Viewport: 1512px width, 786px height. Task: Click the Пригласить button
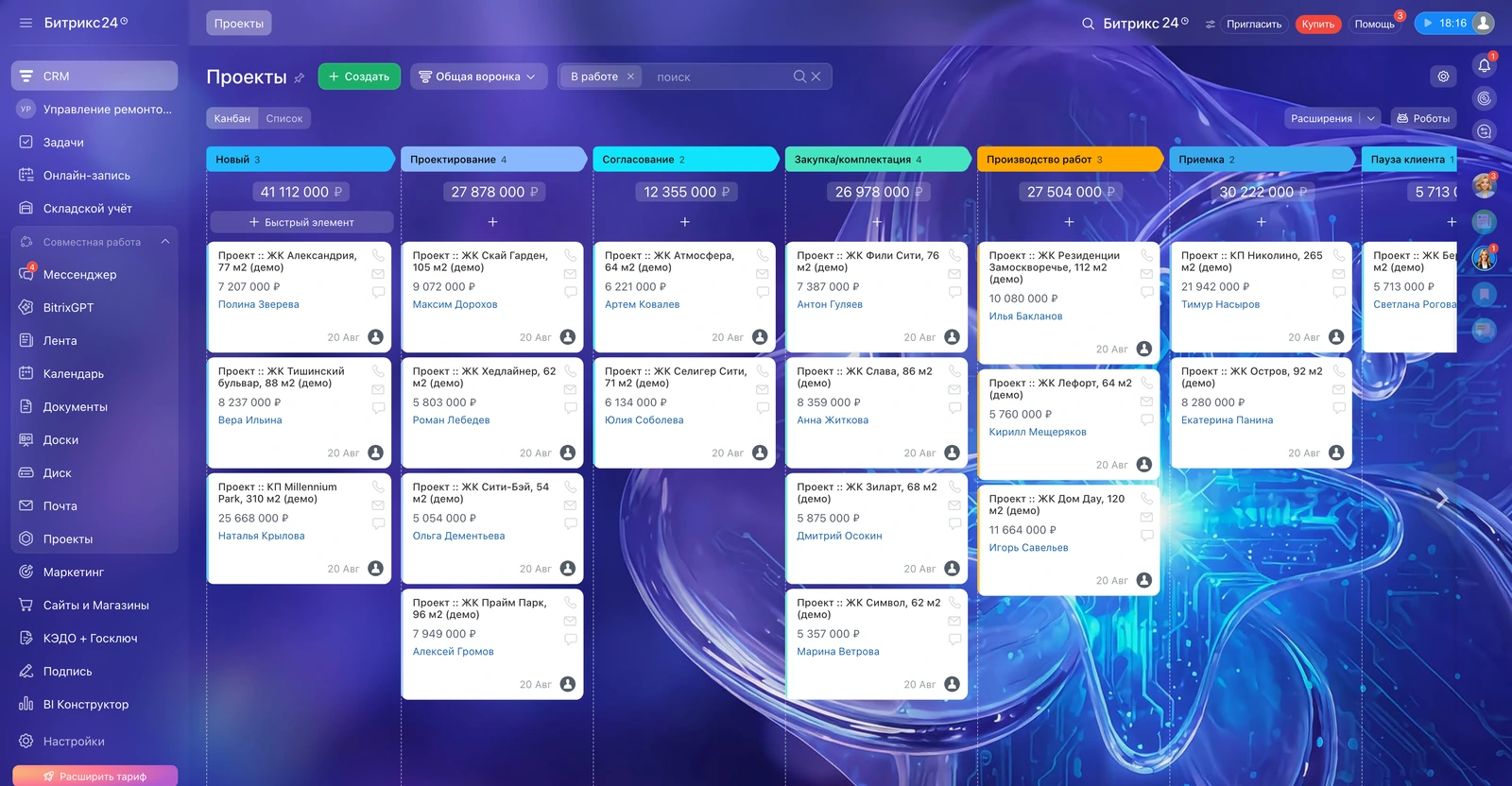[1254, 25]
